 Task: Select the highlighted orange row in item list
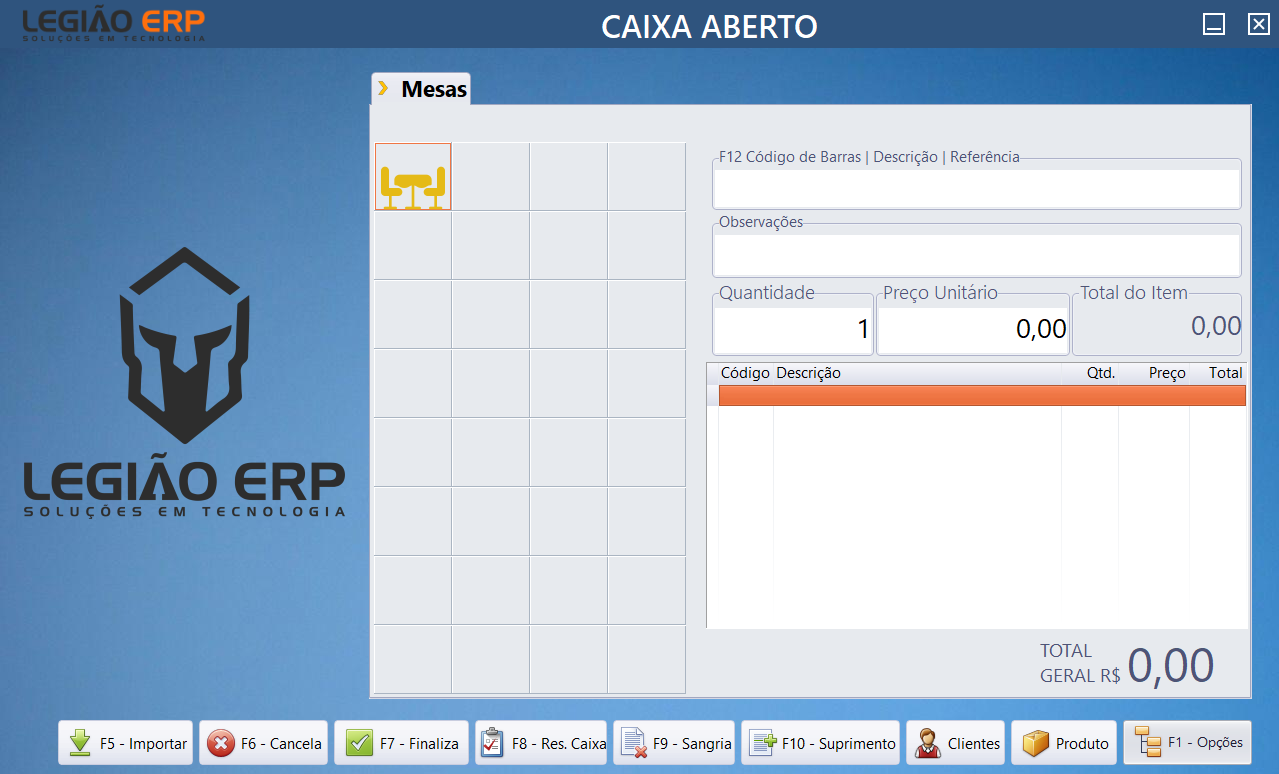pyautogui.click(x=982, y=396)
